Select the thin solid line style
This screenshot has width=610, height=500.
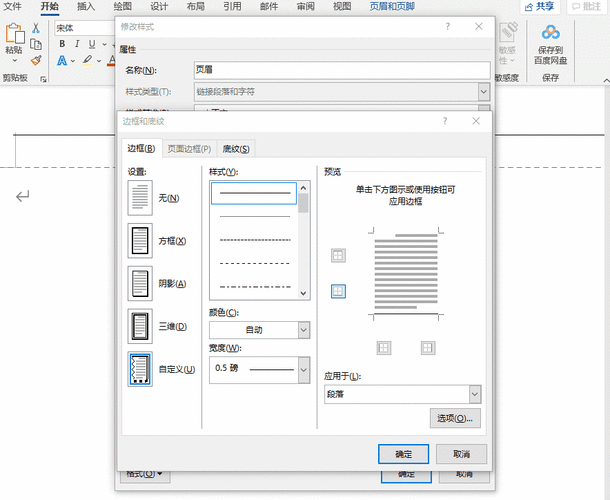click(x=255, y=216)
